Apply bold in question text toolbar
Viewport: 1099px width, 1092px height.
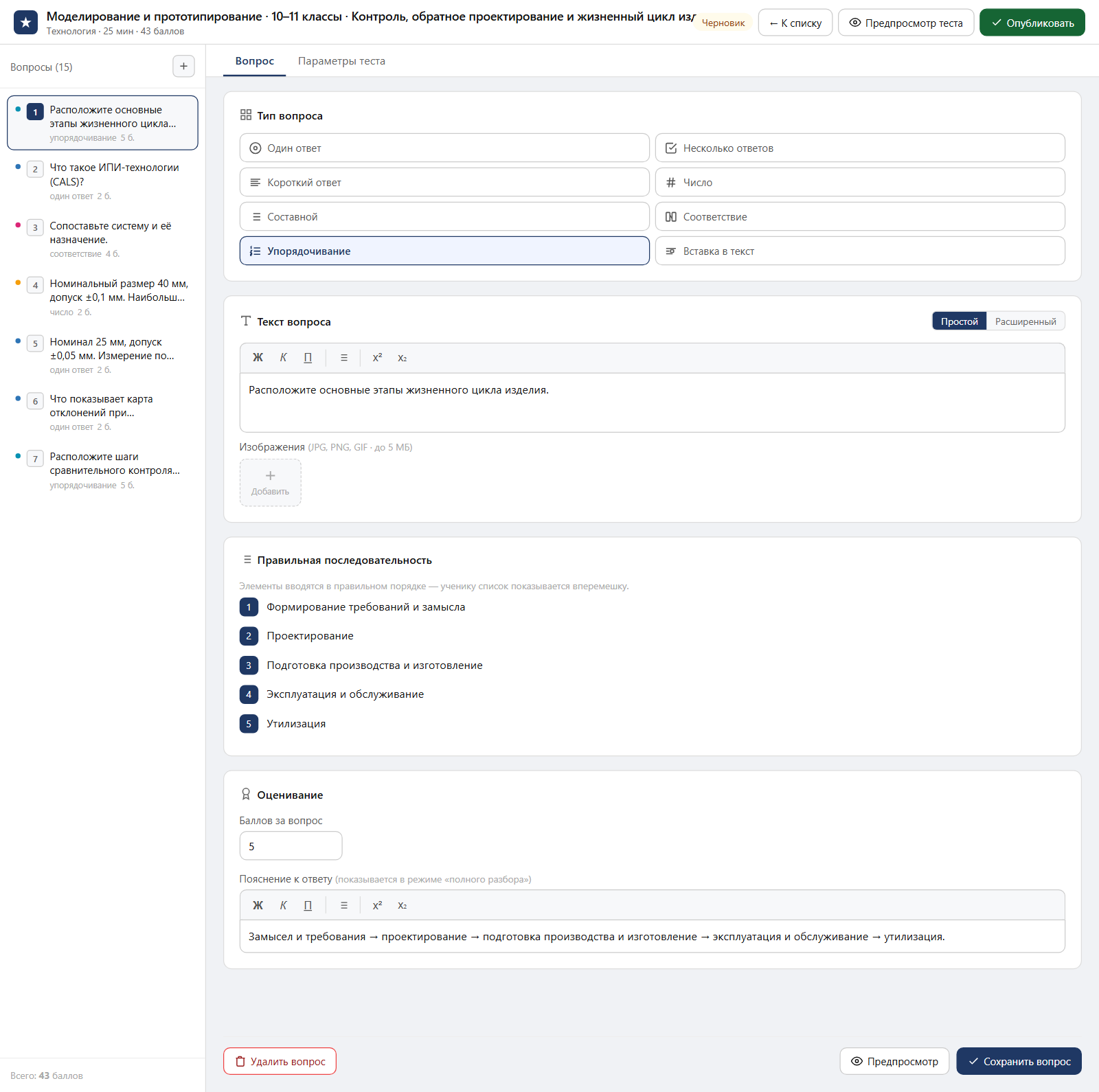pos(258,358)
